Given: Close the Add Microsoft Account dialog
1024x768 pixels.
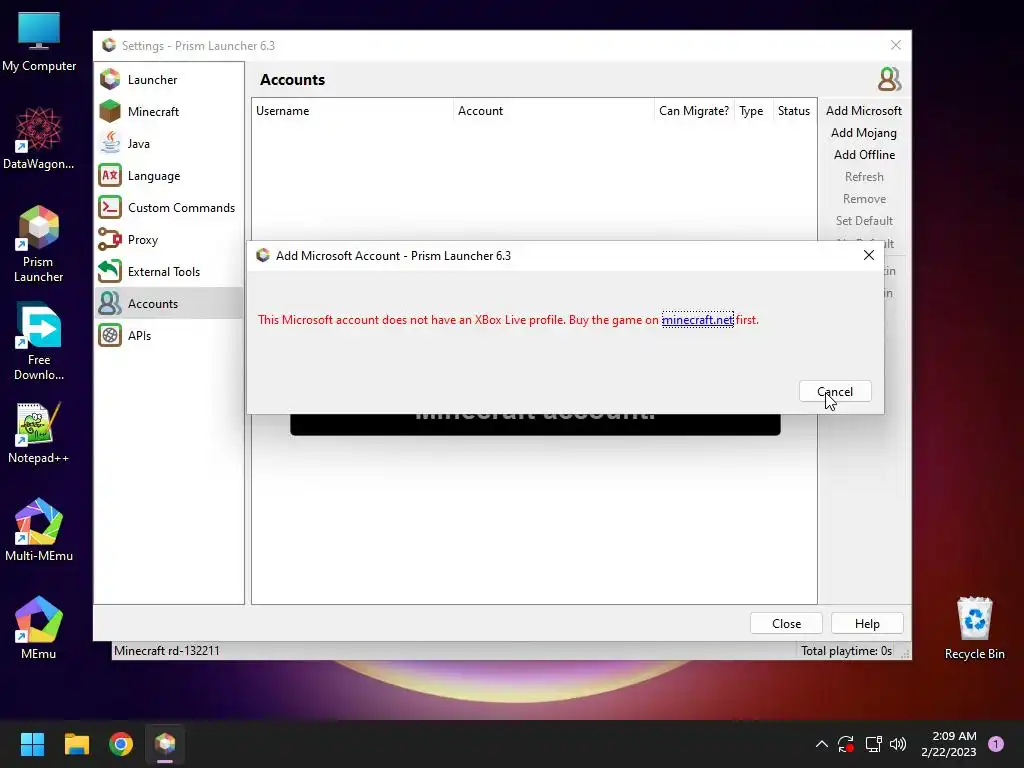Looking at the screenshot, I should coord(869,255).
